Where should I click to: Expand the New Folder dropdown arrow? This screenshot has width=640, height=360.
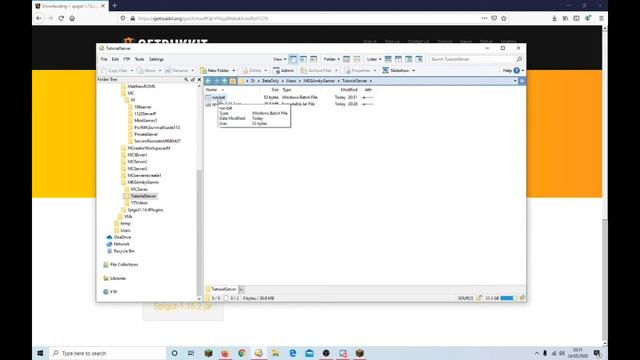point(233,71)
